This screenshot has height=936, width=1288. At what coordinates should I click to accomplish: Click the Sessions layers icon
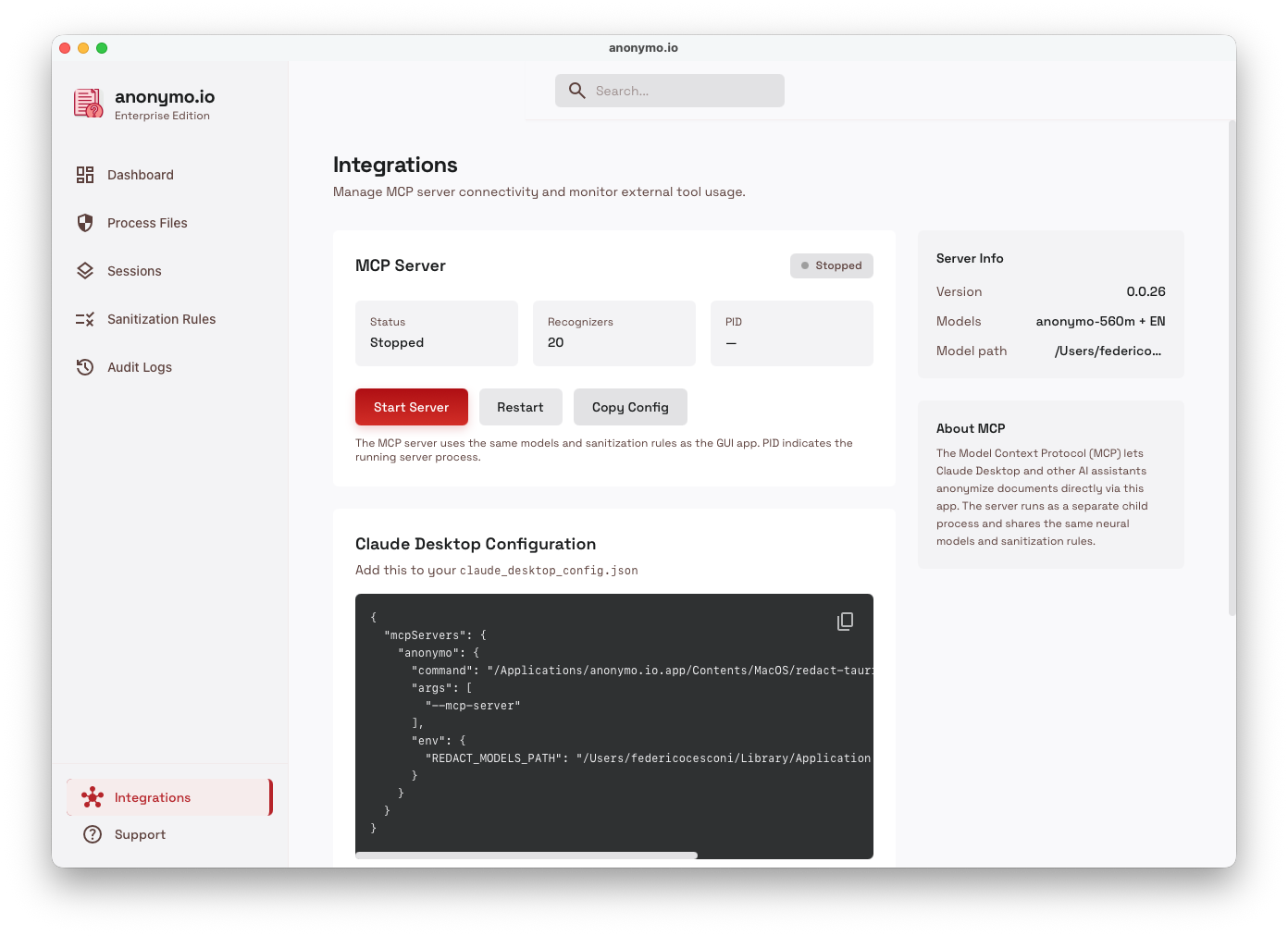coord(85,271)
